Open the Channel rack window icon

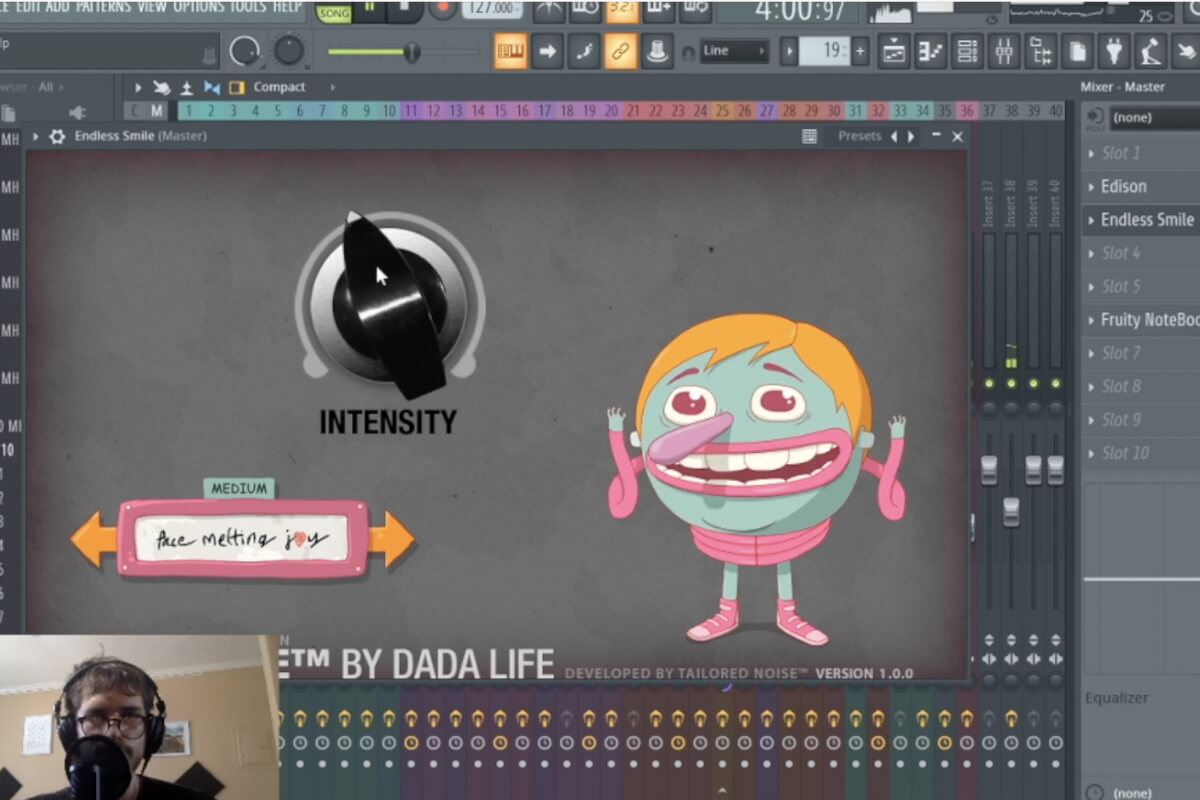point(967,51)
